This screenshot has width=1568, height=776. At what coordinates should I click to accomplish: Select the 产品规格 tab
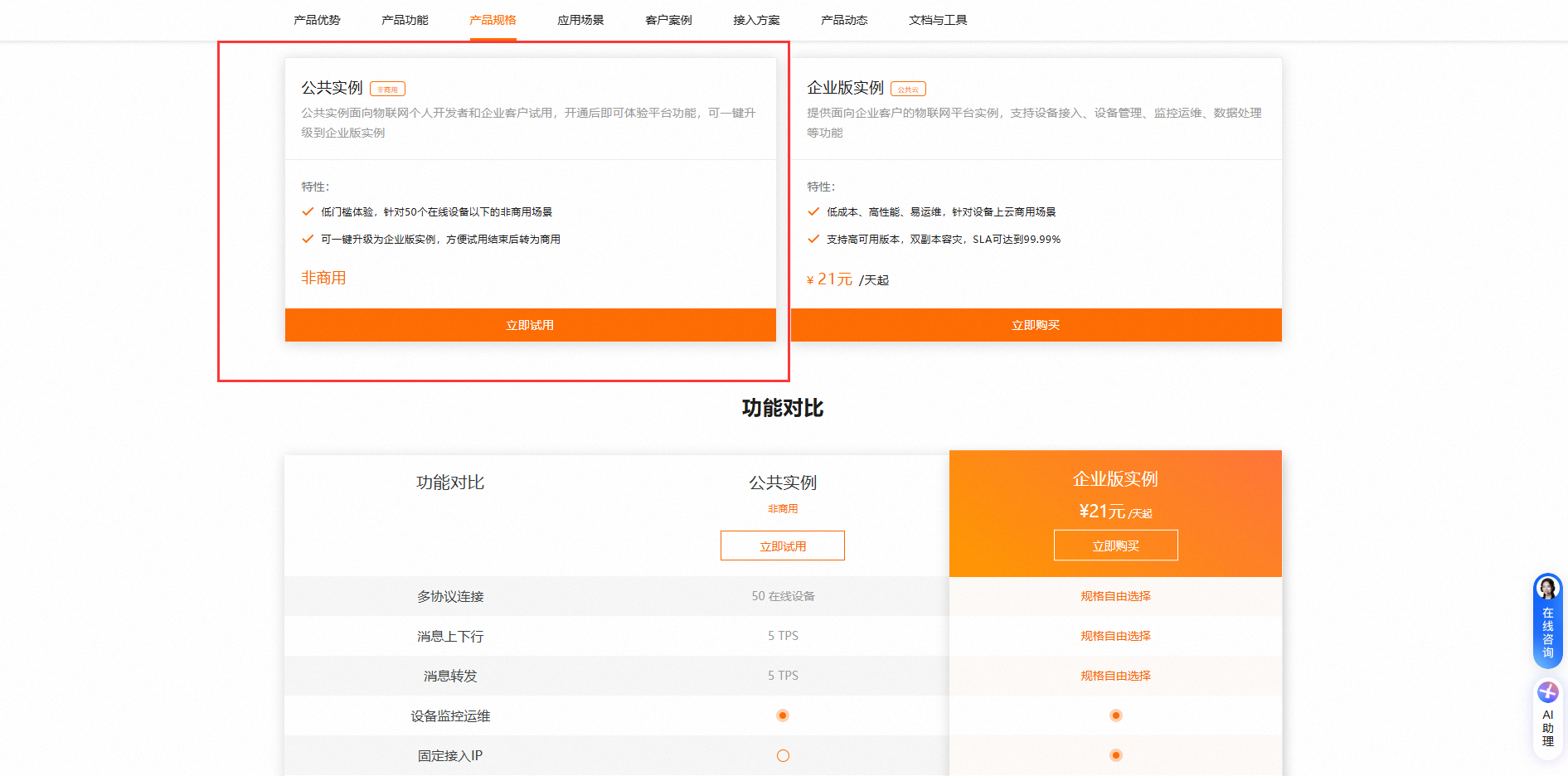point(493,20)
